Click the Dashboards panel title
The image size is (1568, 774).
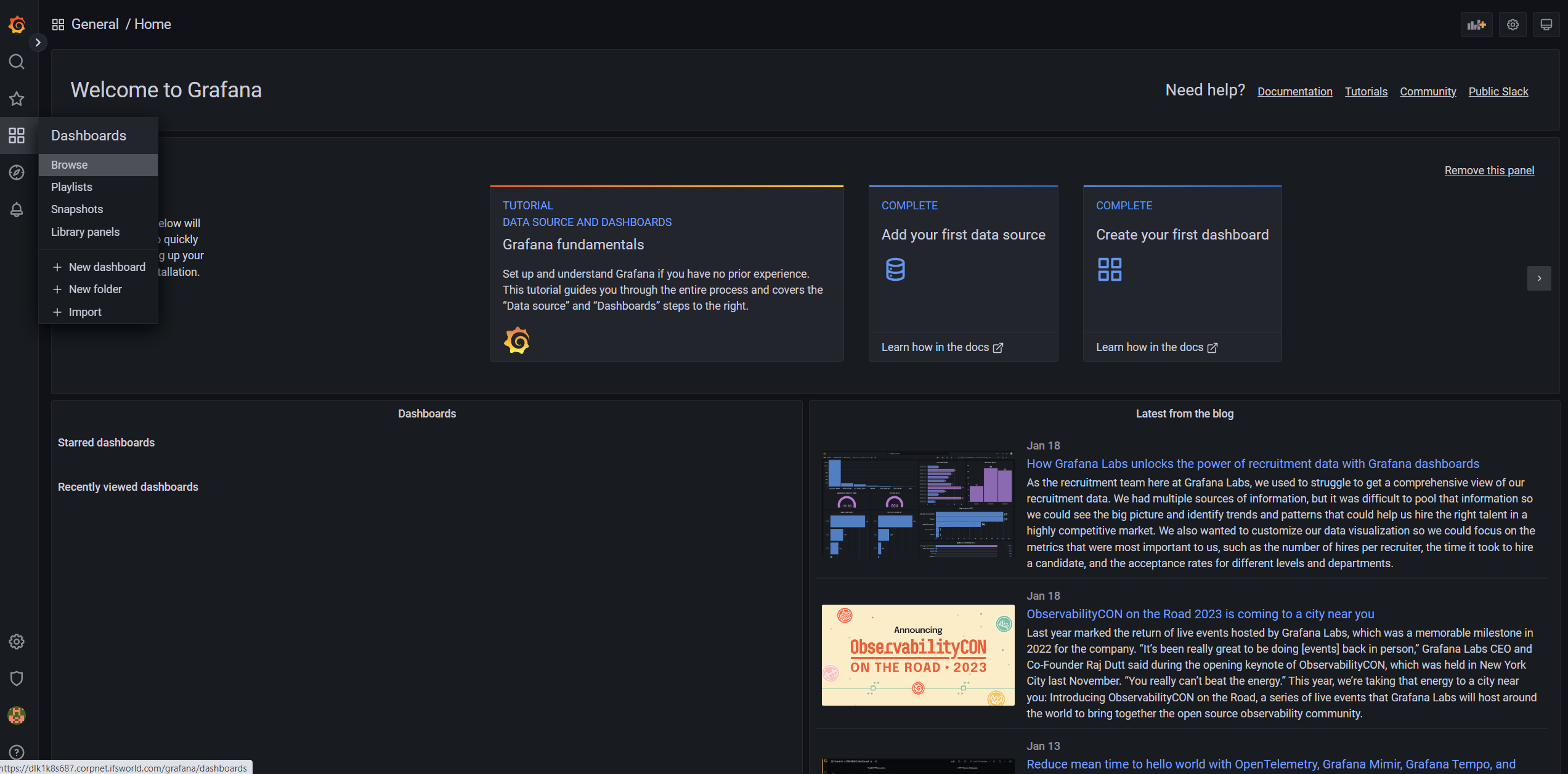427,414
